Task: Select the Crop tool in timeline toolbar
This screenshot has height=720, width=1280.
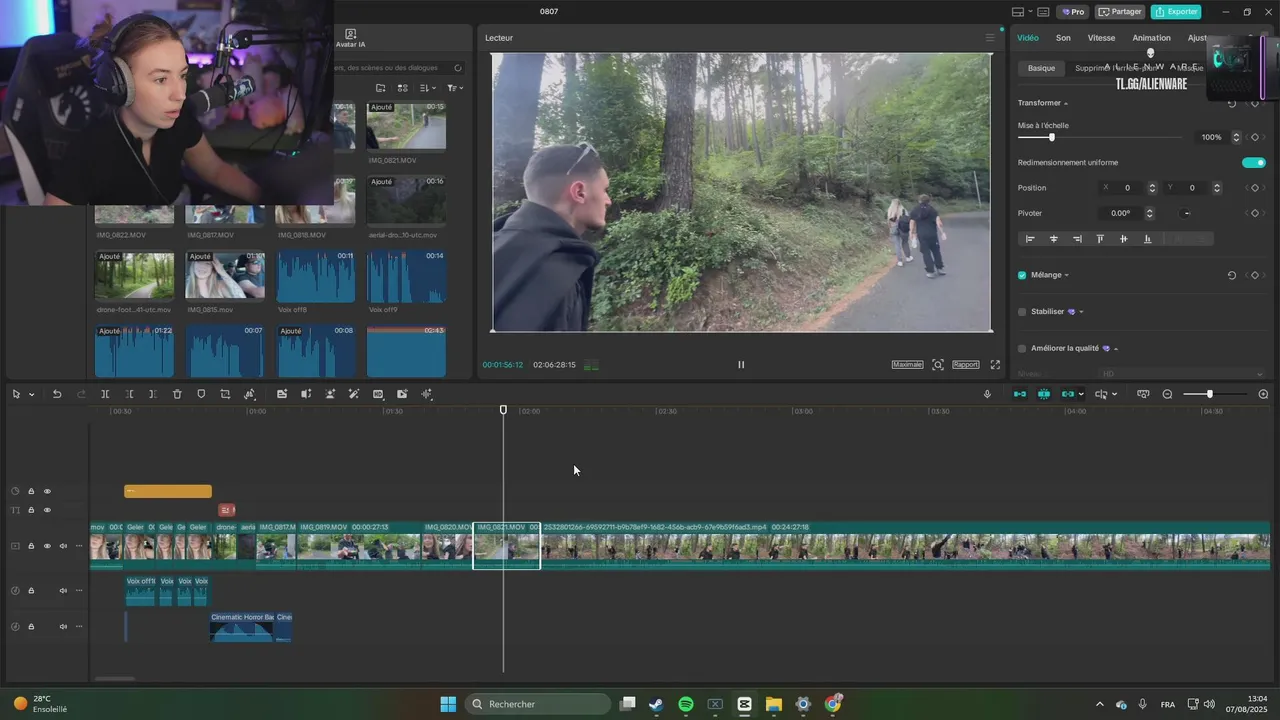Action: [x=225, y=394]
